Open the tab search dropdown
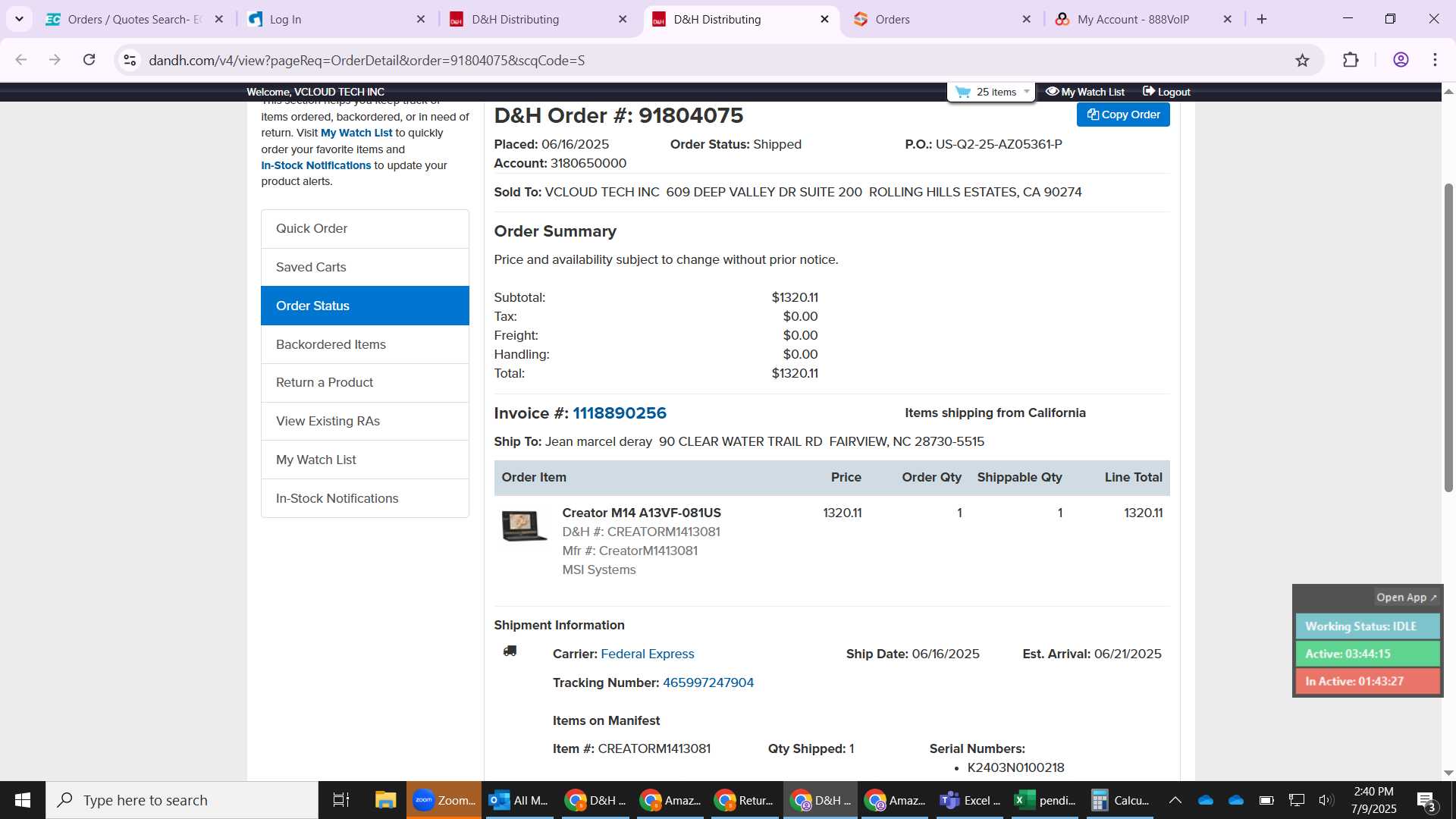The height and width of the screenshot is (819, 1456). 19,19
